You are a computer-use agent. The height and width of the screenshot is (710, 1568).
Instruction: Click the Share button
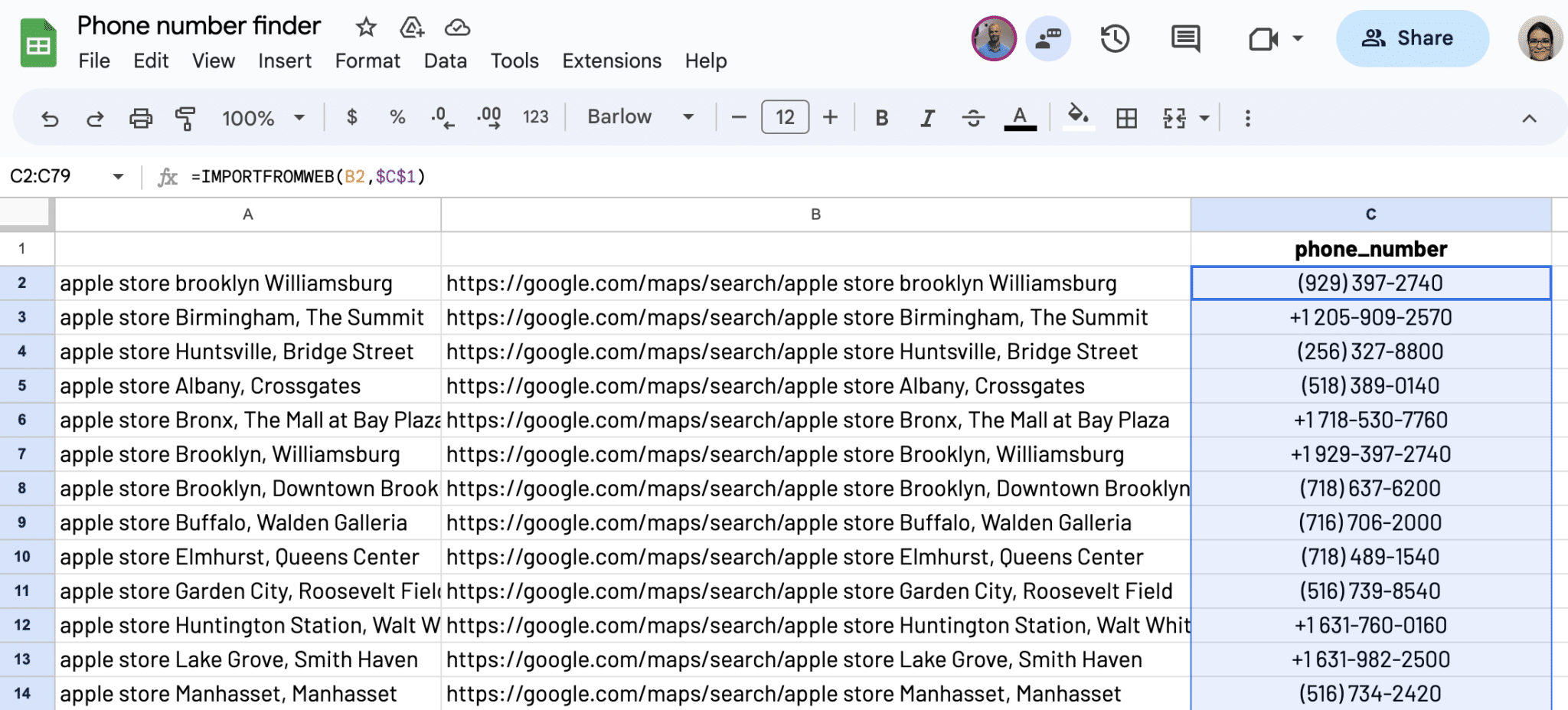1411,38
